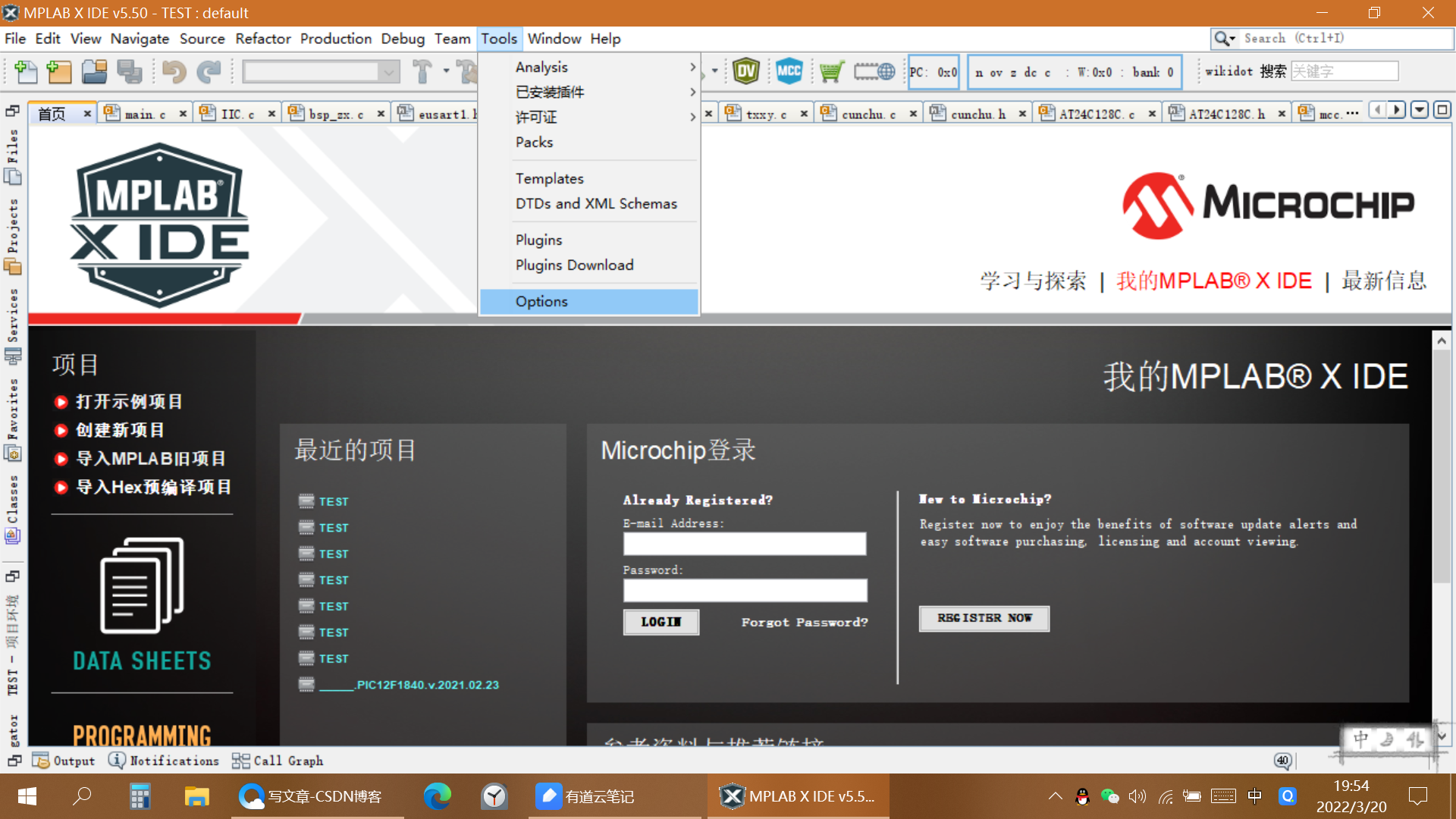Open the editor tab list dropdown
Viewport: 1456px width, 819px height.
[x=1419, y=110]
